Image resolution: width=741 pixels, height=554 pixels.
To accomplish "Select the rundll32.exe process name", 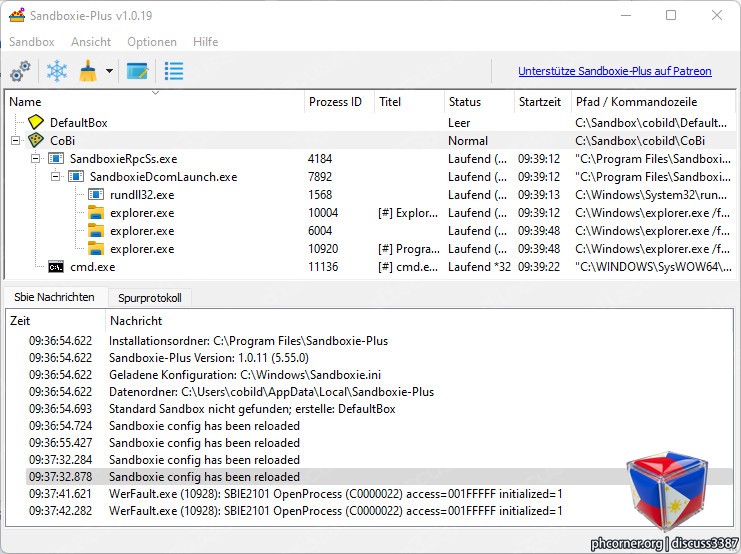I will click(142, 194).
